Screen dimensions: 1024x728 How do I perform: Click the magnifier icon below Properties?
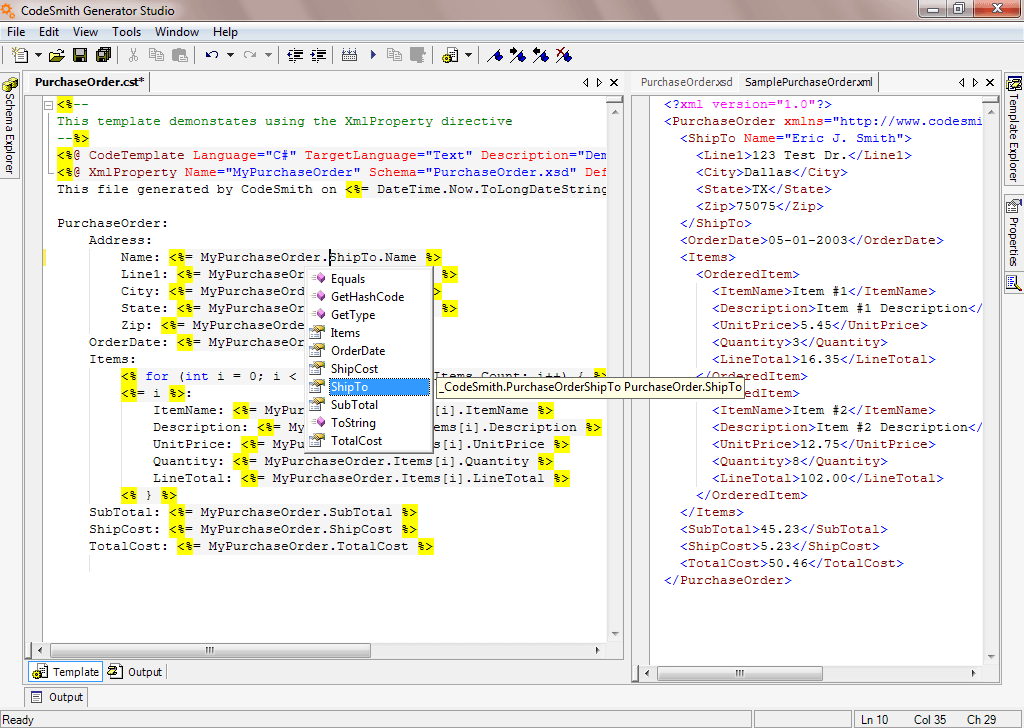[x=1014, y=283]
